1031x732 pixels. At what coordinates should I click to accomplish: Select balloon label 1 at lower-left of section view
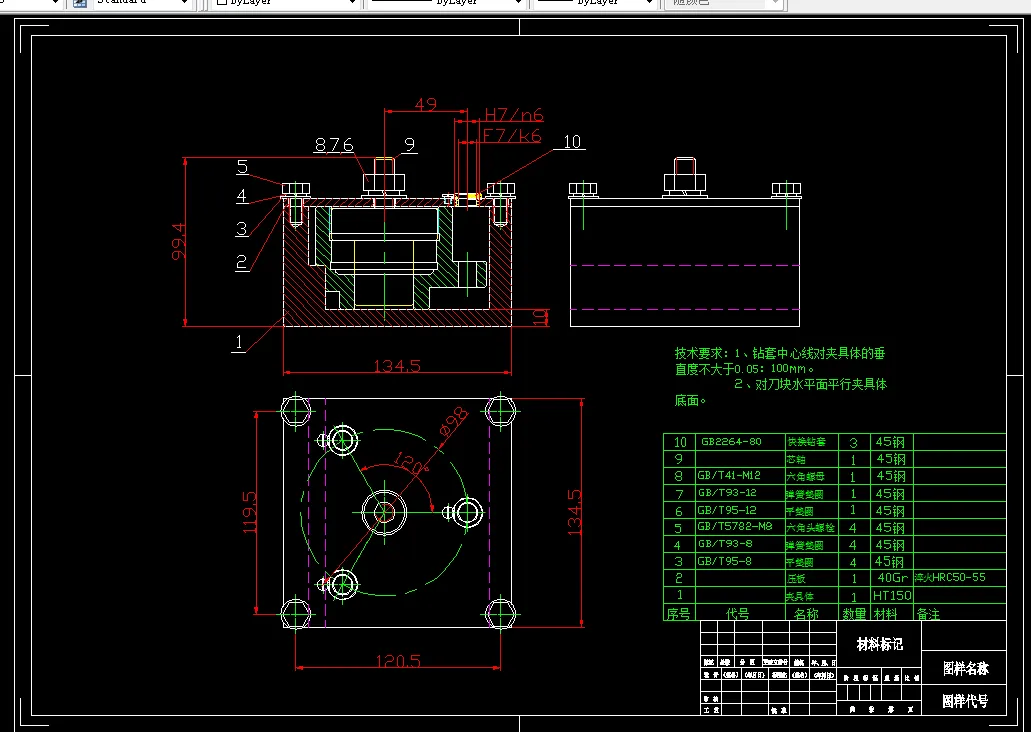click(x=239, y=342)
